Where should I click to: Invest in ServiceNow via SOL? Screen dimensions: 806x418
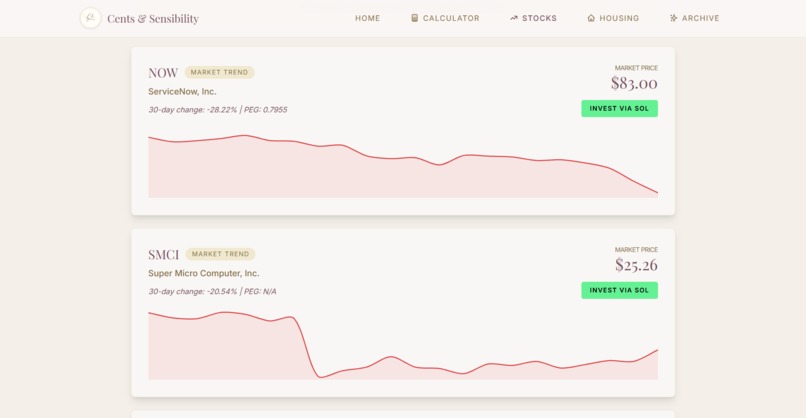[619, 108]
